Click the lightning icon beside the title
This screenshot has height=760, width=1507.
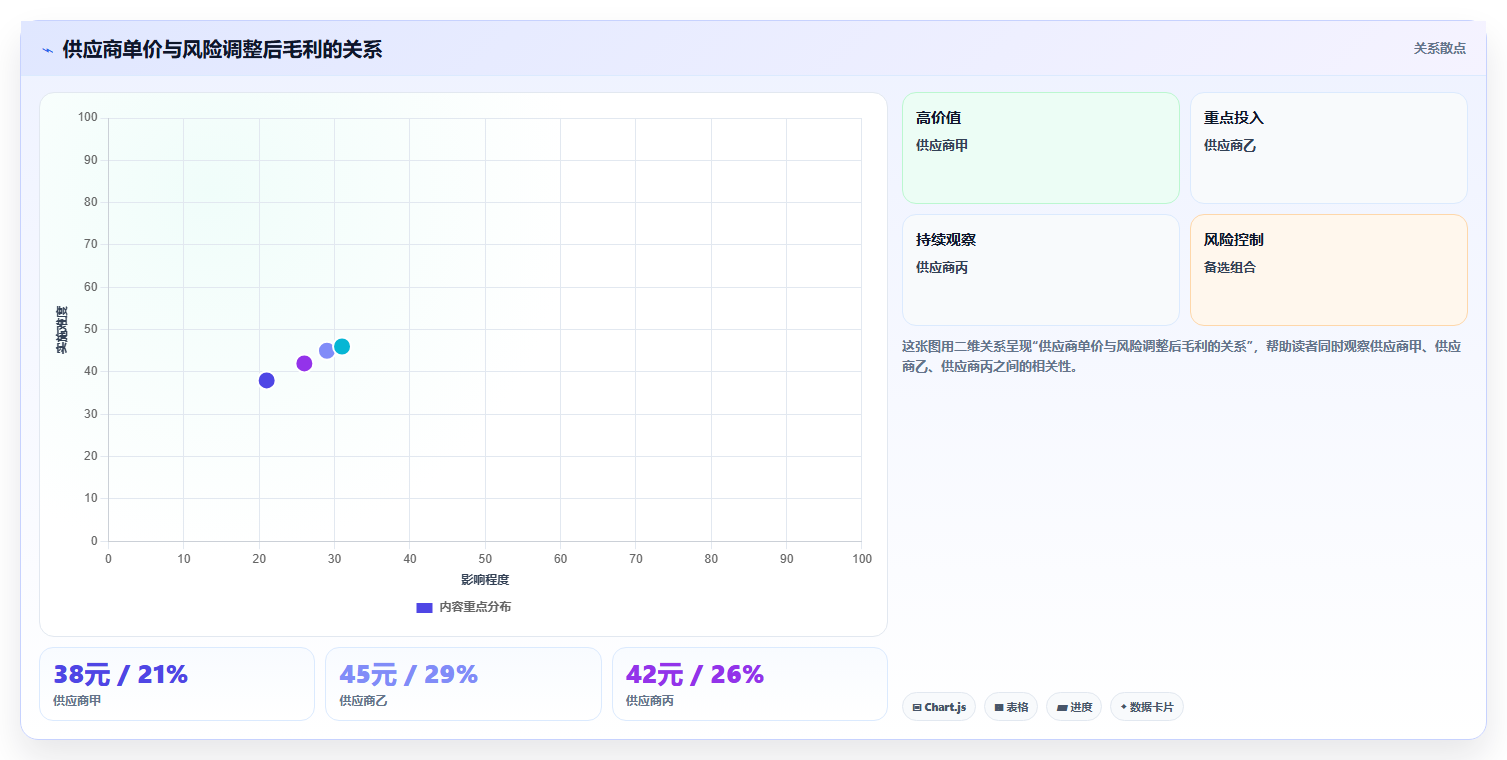[x=47, y=50]
